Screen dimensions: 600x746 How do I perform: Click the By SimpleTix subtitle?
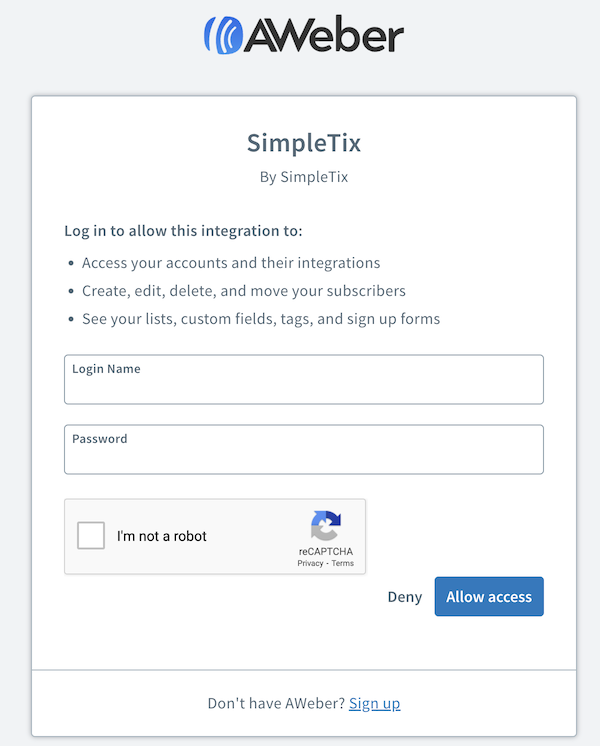tap(304, 177)
